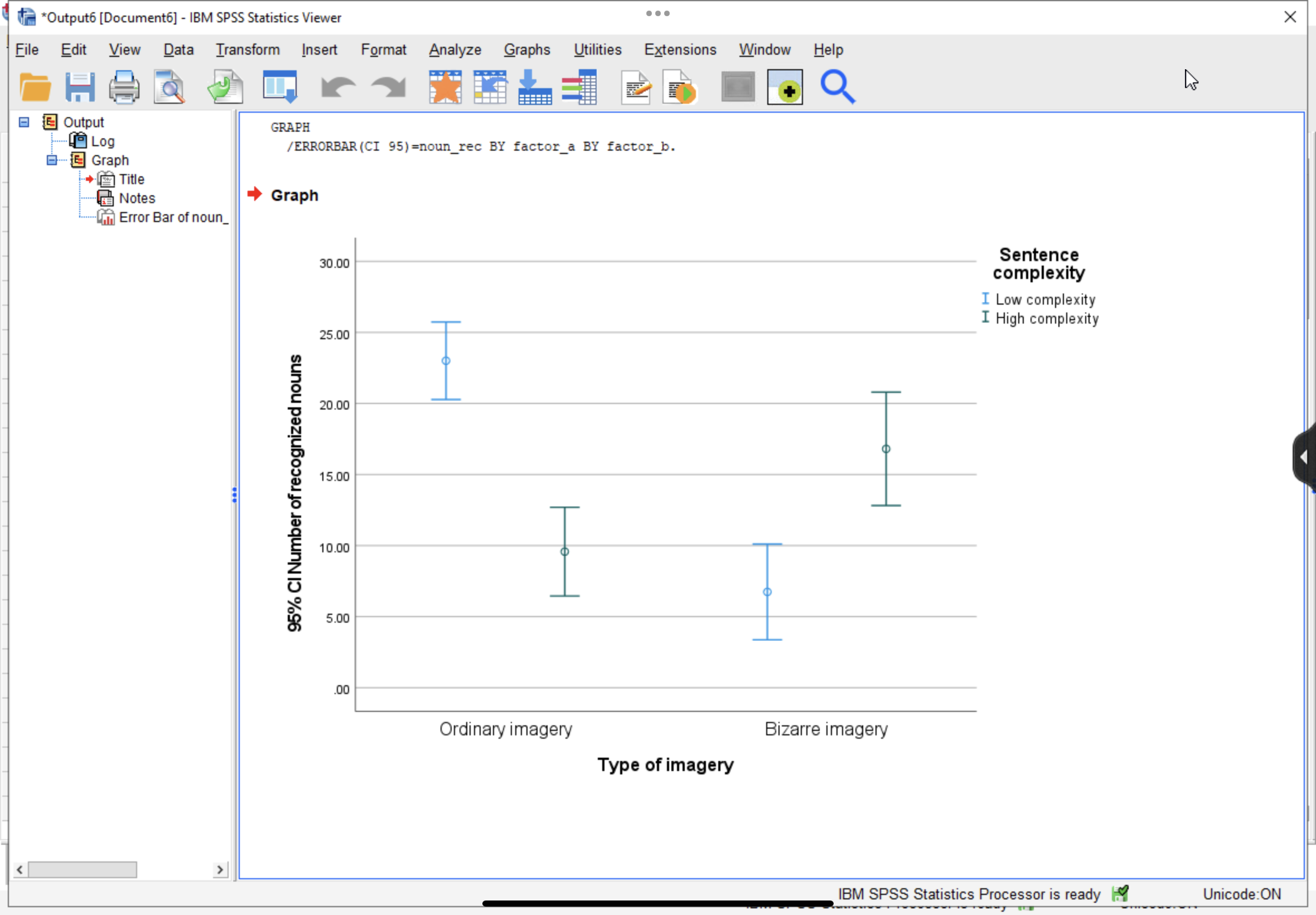Click the Go to Data star icon
The width and height of the screenshot is (1316, 915).
(x=445, y=88)
